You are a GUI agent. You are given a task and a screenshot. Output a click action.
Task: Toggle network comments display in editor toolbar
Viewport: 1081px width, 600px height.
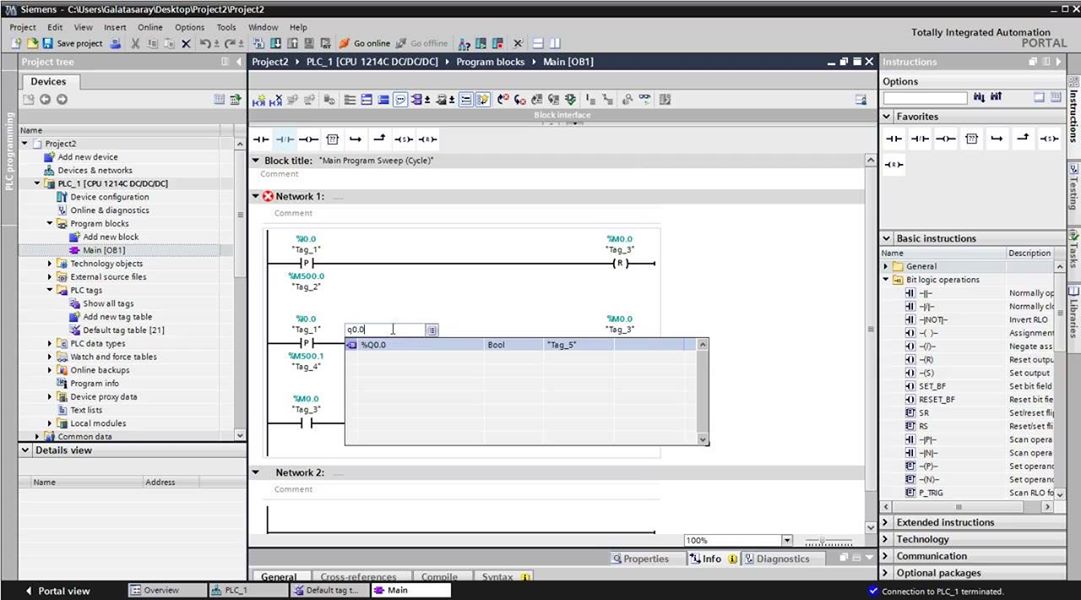(x=400, y=100)
